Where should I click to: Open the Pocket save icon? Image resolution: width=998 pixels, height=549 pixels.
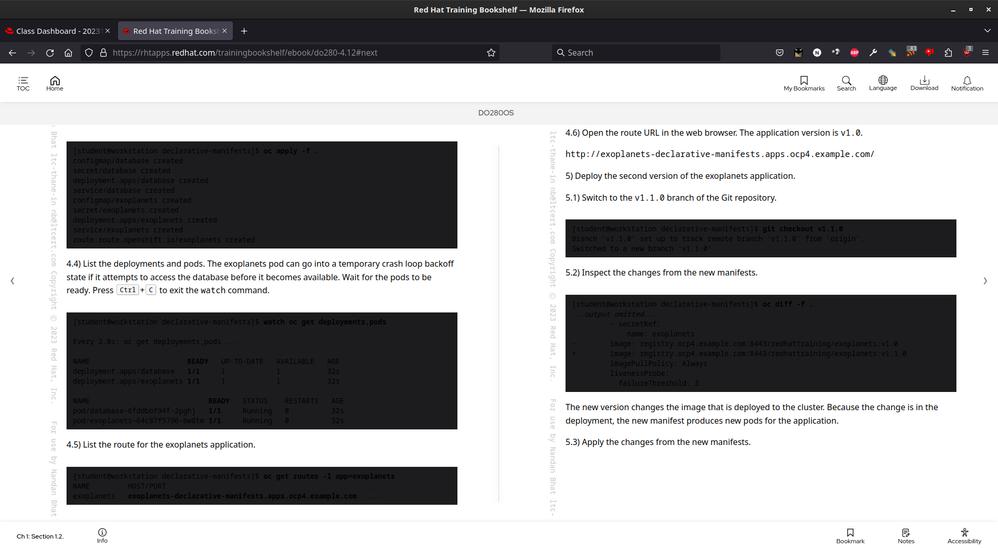tap(780, 53)
